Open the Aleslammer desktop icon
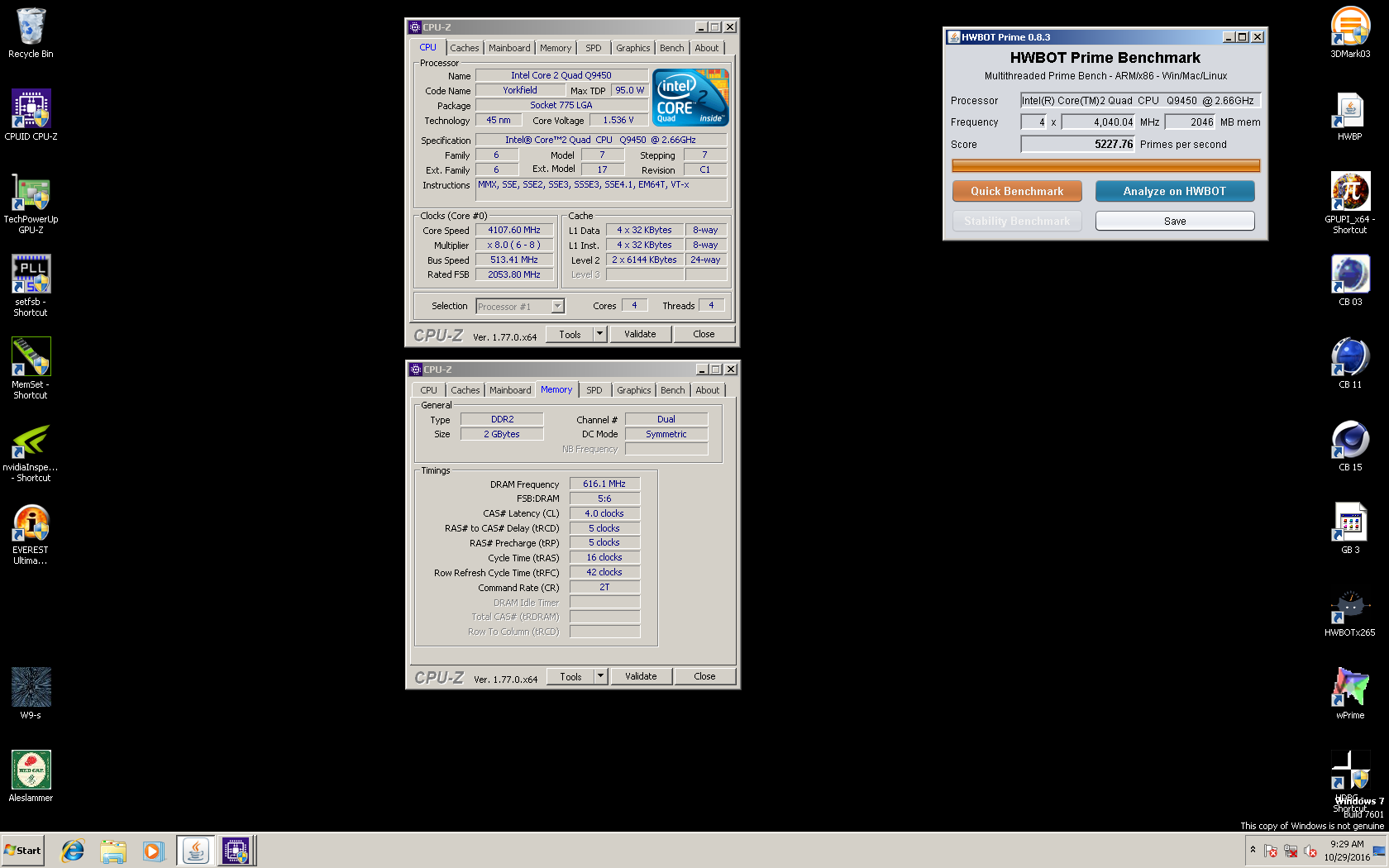 pyautogui.click(x=31, y=776)
